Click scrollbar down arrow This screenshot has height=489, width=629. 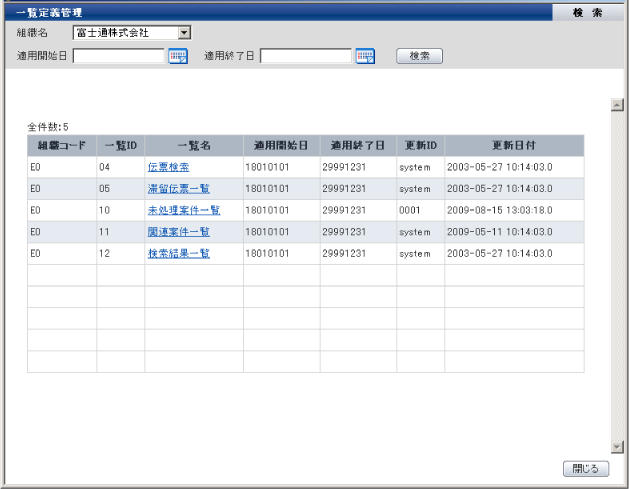pos(617,446)
